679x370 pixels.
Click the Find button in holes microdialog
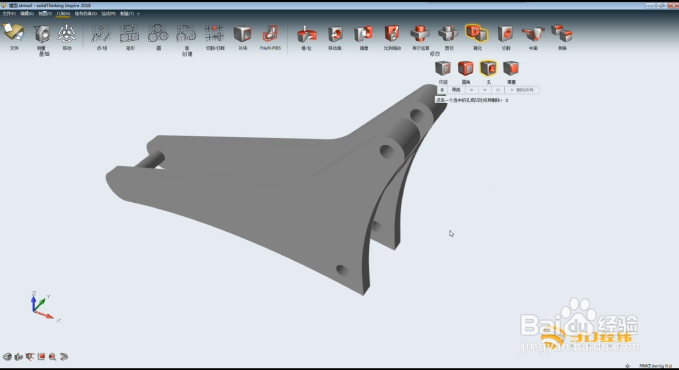point(456,90)
